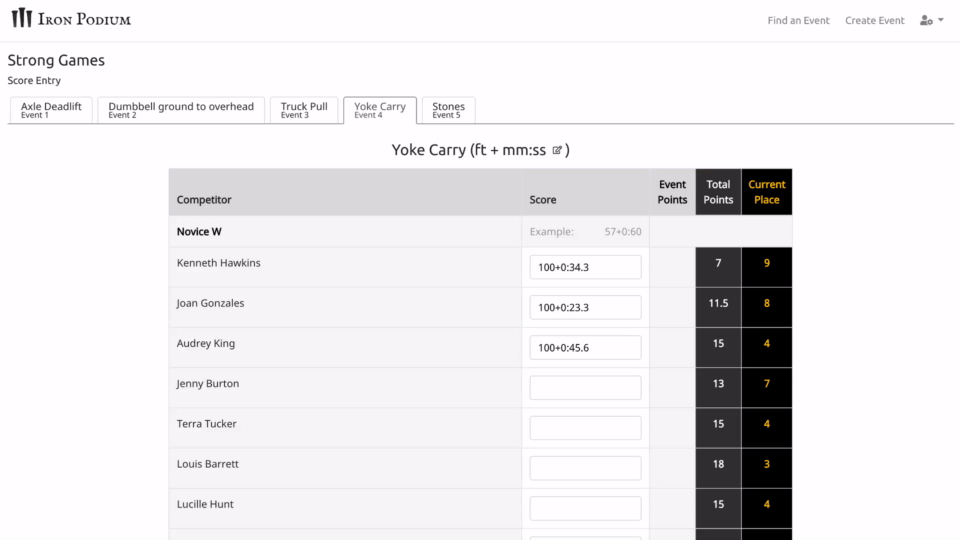Image resolution: width=960 pixels, height=540 pixels.
Task: Click the name Lucille Hunt
Action: pyautogui.click(x=205, y=504)
